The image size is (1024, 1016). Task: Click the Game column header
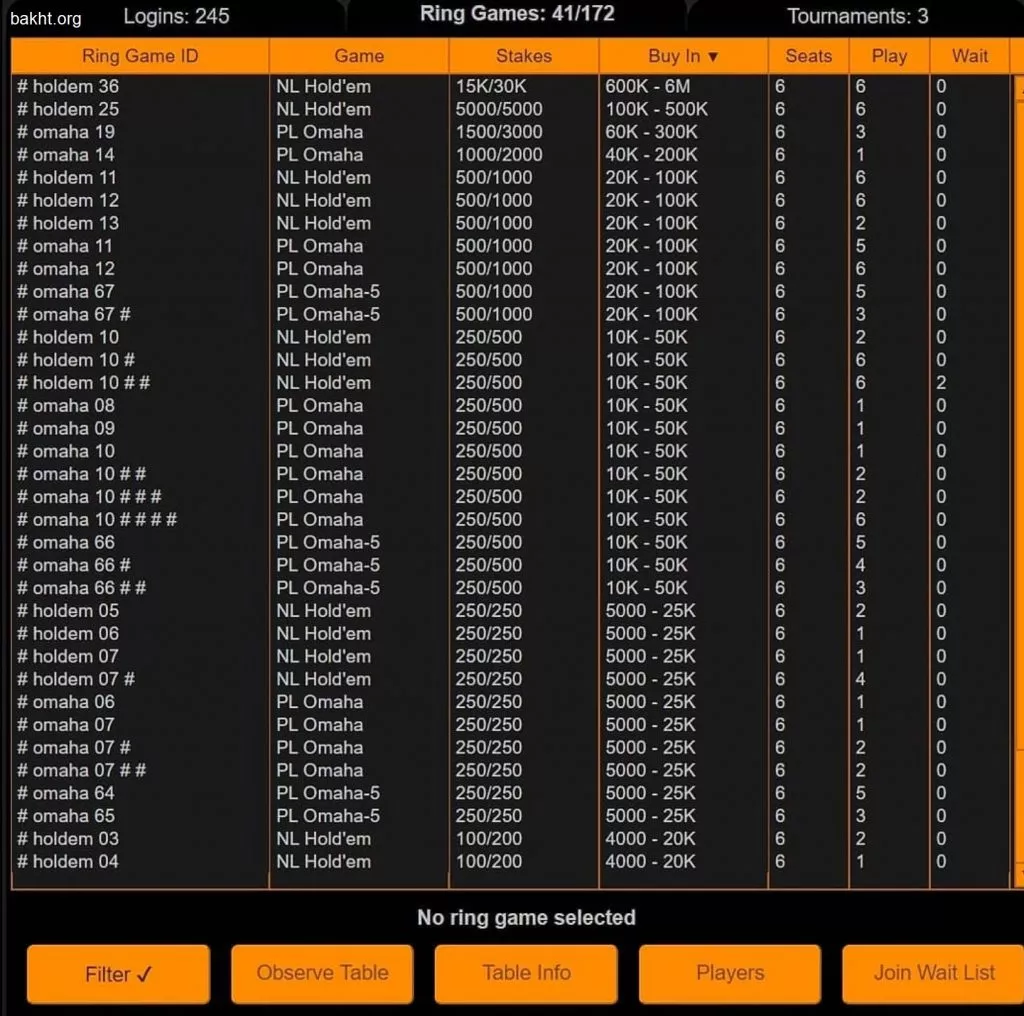[x=359, y=56]
